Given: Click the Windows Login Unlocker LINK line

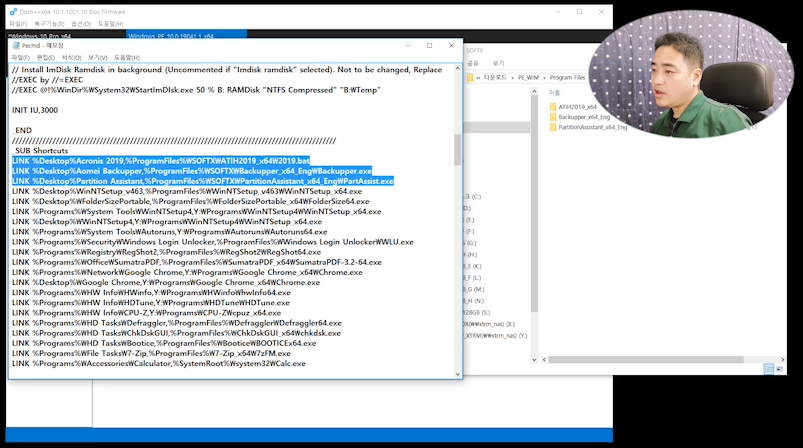Looking at the screenshot, I should point(213,242).
